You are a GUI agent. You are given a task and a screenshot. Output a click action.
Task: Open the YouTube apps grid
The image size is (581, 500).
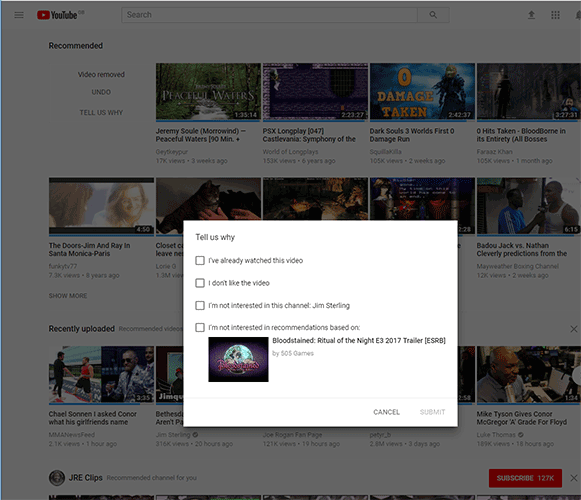pos(555,15)
